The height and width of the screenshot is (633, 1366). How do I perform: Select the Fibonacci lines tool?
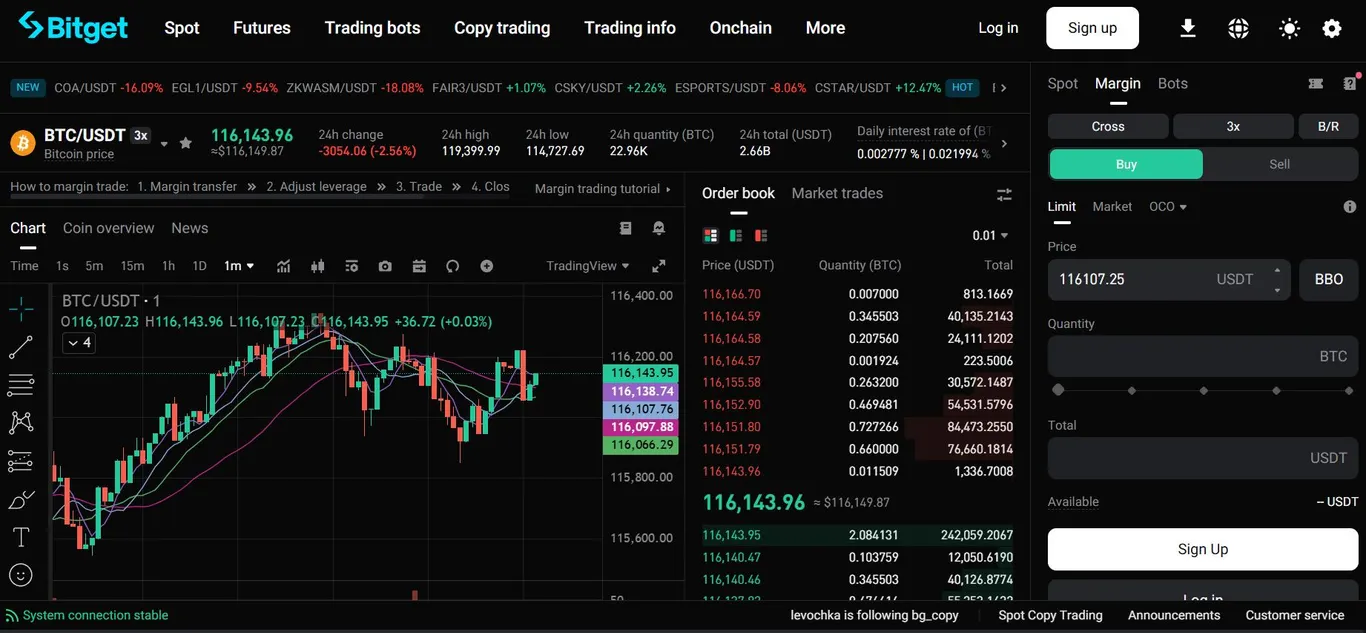point(20,385)
